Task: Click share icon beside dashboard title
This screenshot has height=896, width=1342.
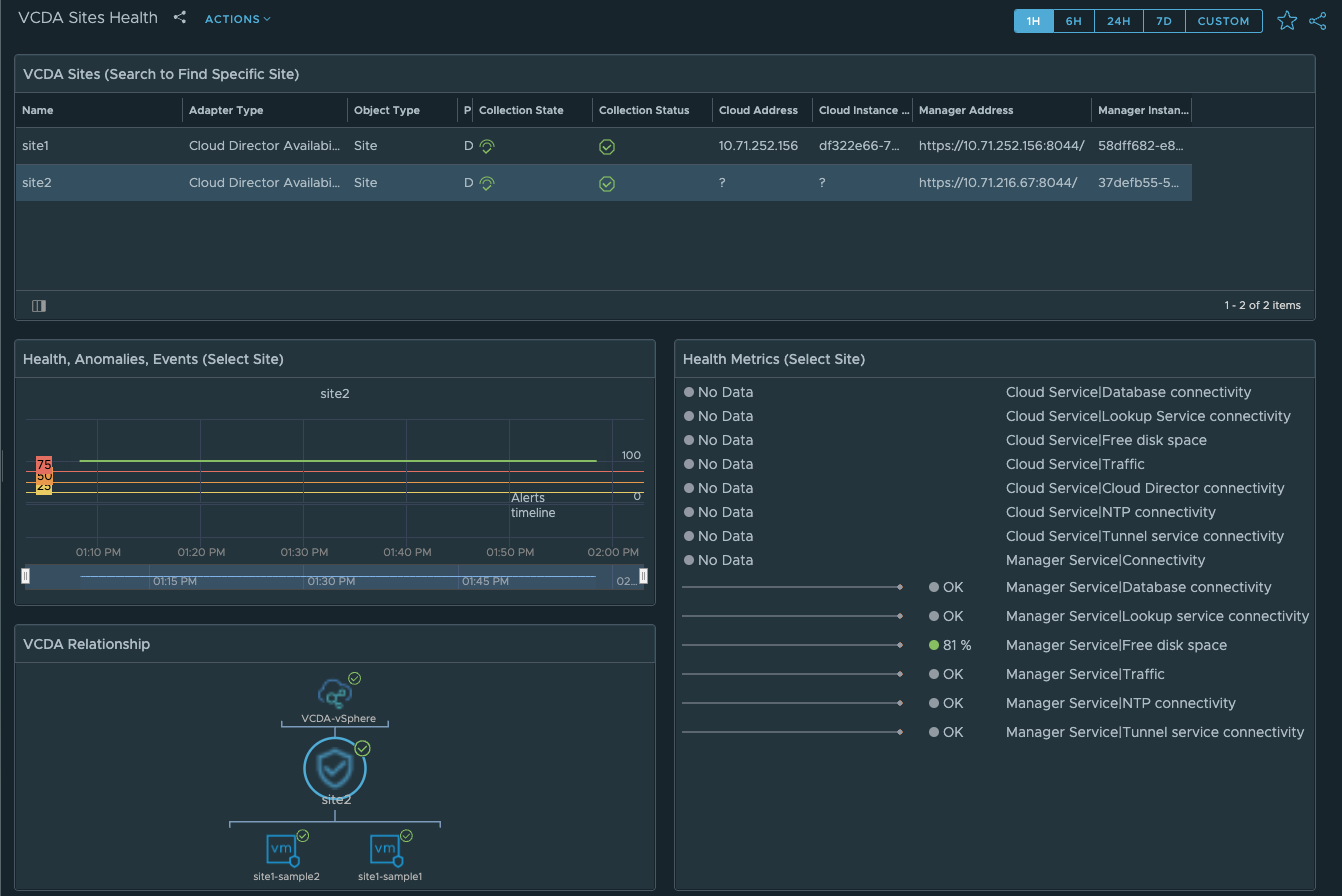Action: [180, 18]
